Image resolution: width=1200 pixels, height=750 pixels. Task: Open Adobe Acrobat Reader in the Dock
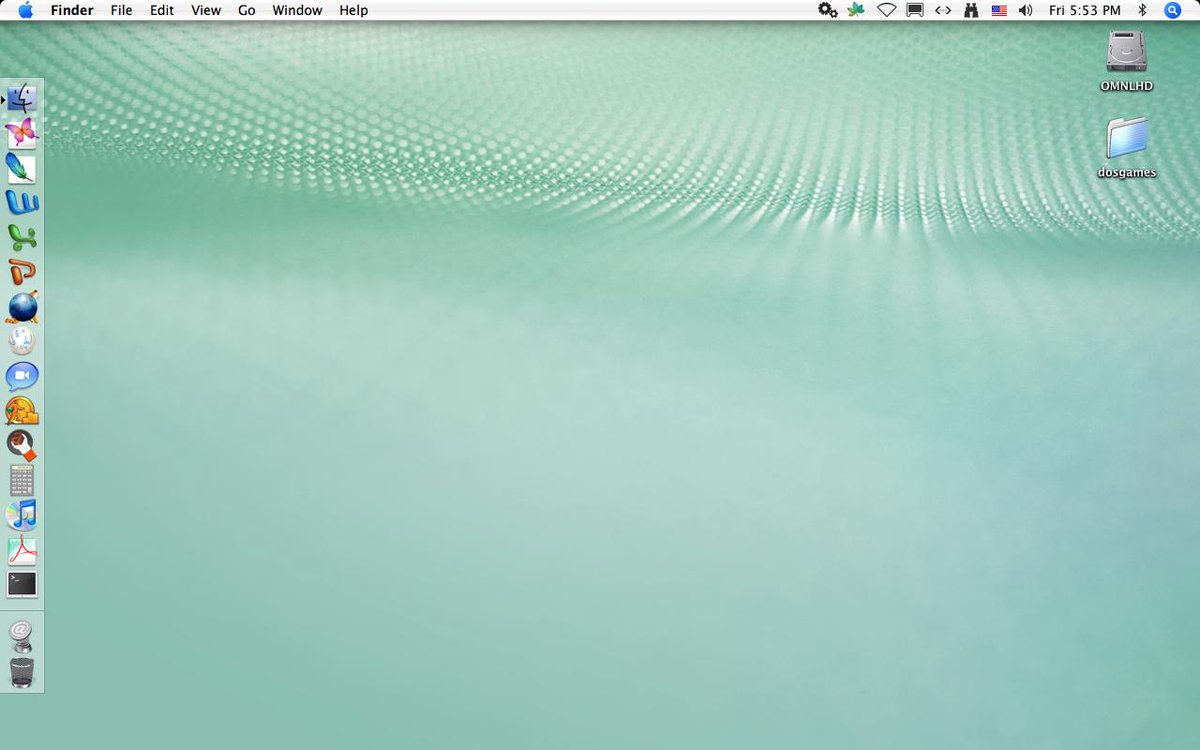pos(22,548)
